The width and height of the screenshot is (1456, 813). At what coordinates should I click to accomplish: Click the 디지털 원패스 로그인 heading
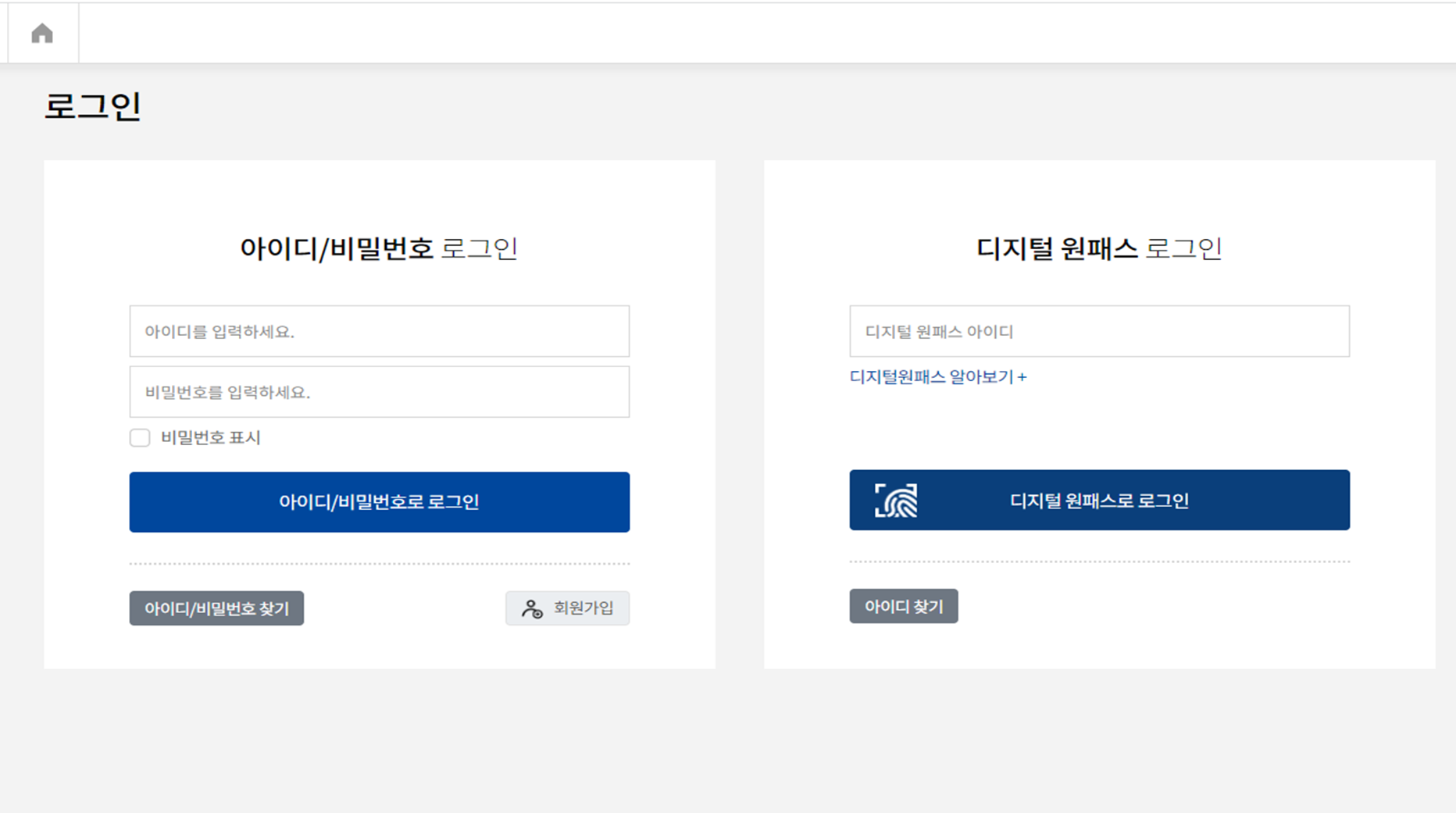[1099, 248]
